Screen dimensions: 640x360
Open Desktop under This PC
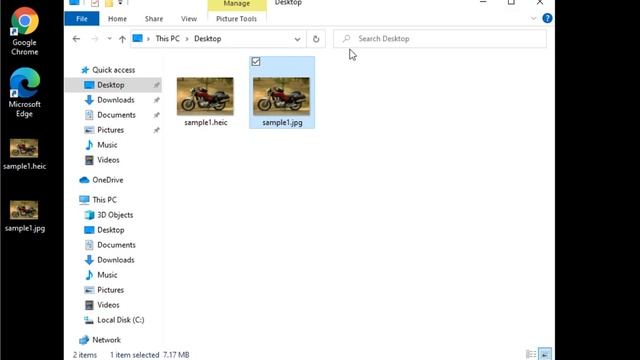pyautogui.click(x=111, y=230)
